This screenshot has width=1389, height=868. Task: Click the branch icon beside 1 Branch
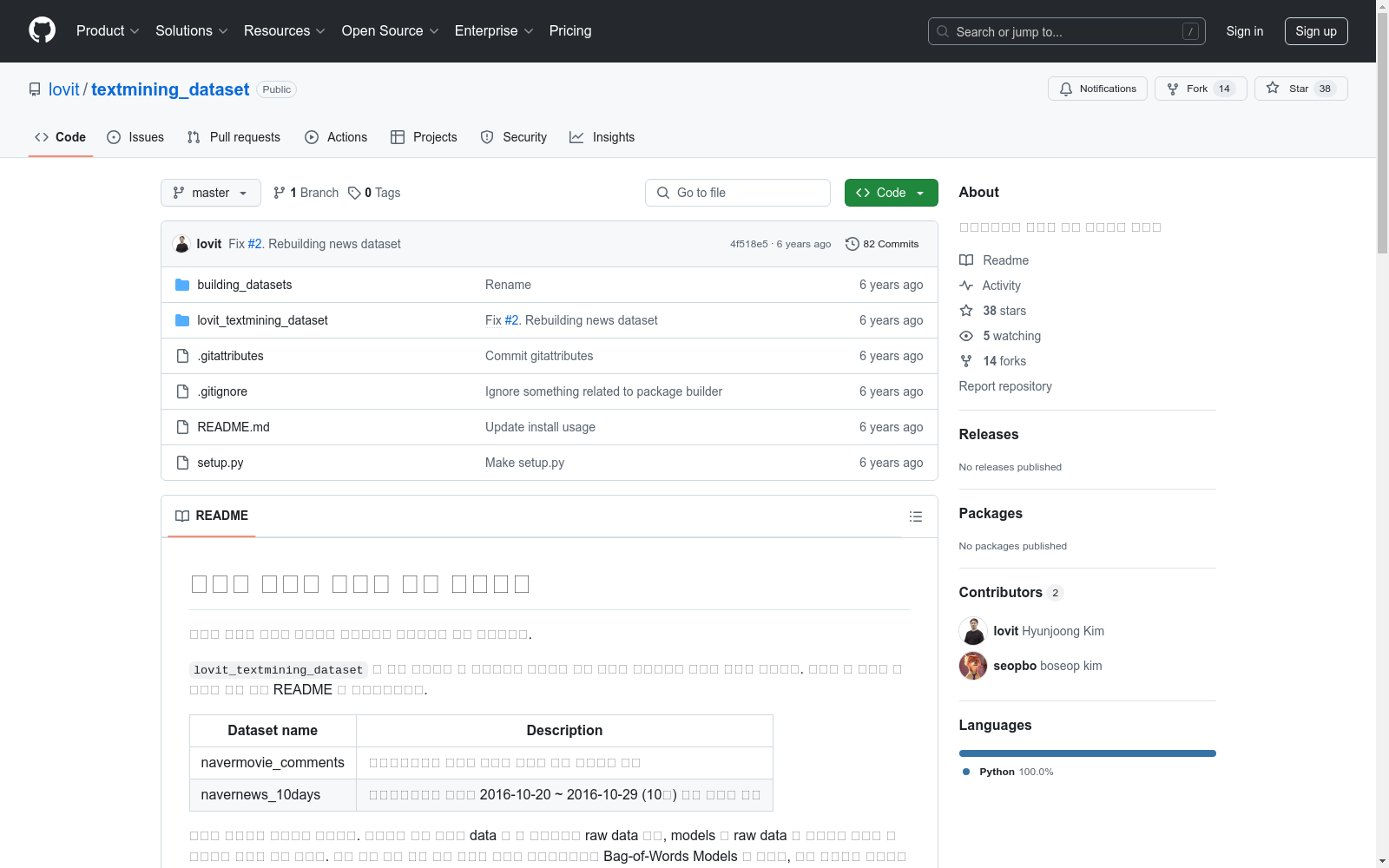point(280,193)
